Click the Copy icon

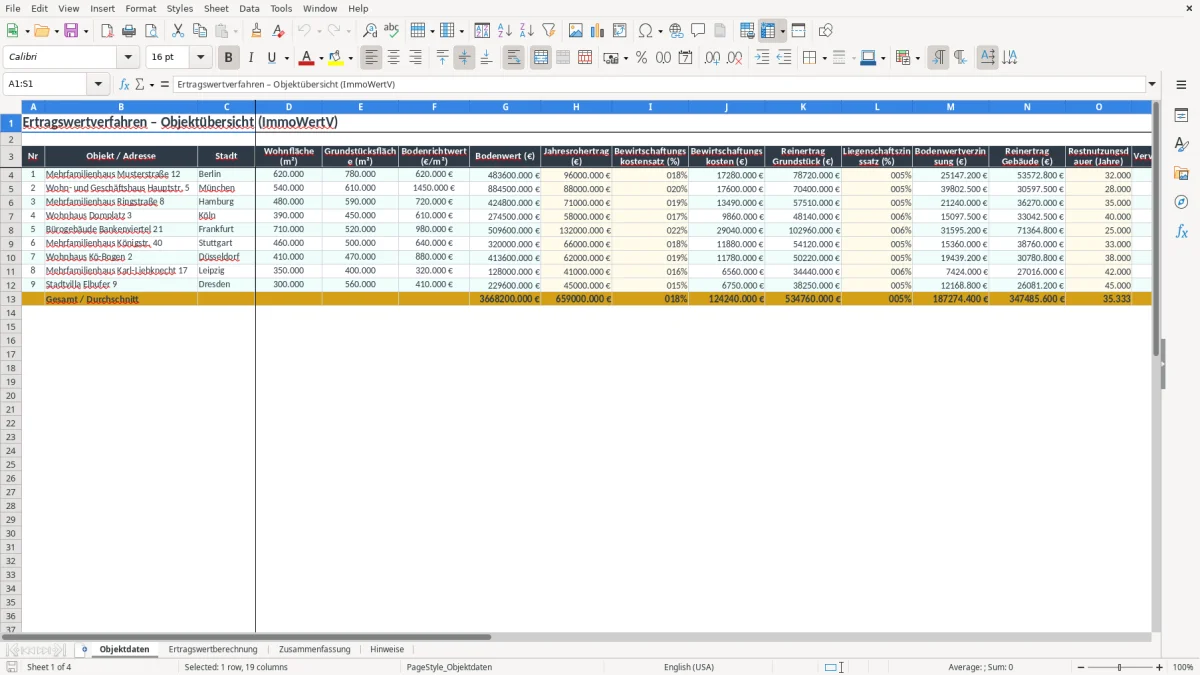200,31
